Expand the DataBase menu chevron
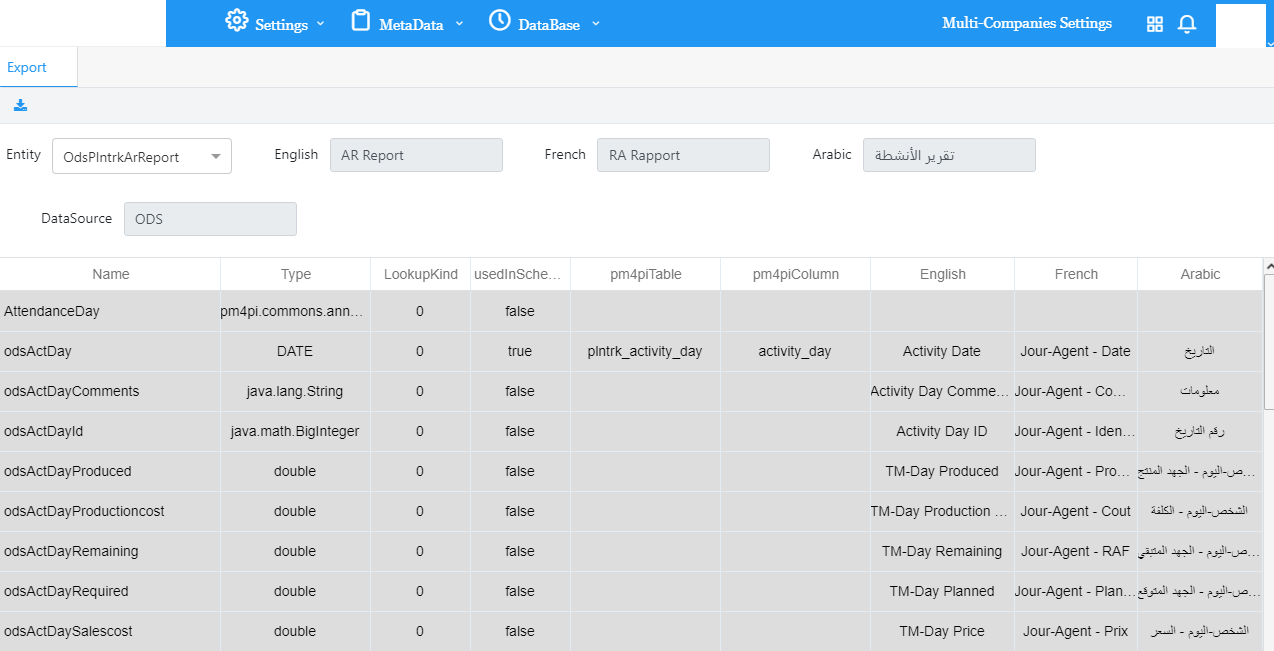 pyautogui.click(x=596, y=24)
